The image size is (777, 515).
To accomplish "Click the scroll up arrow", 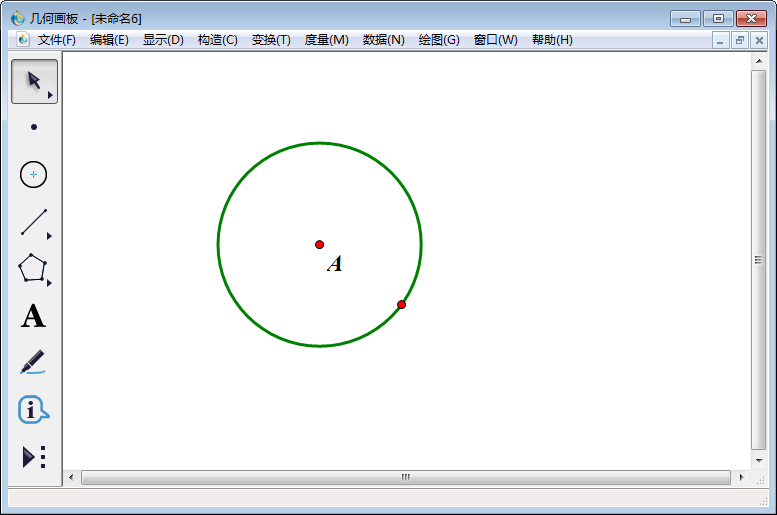I will tap(759, 61).
